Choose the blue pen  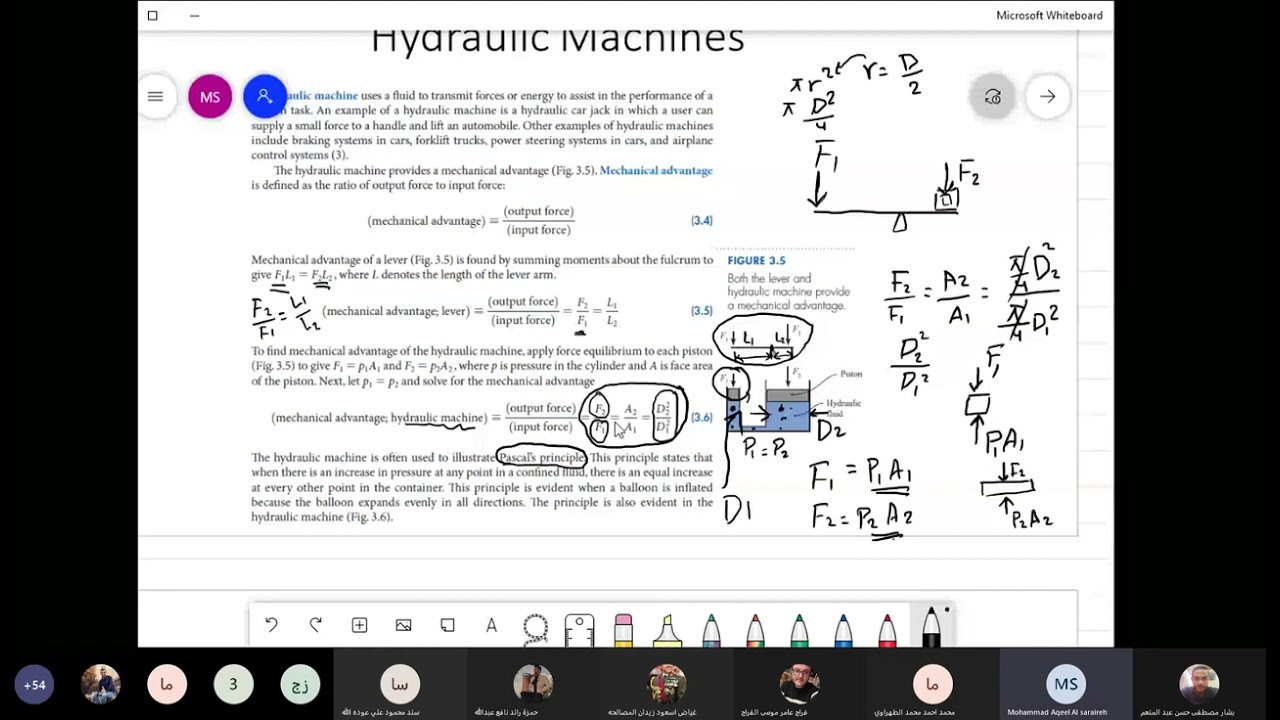[843, 630]
